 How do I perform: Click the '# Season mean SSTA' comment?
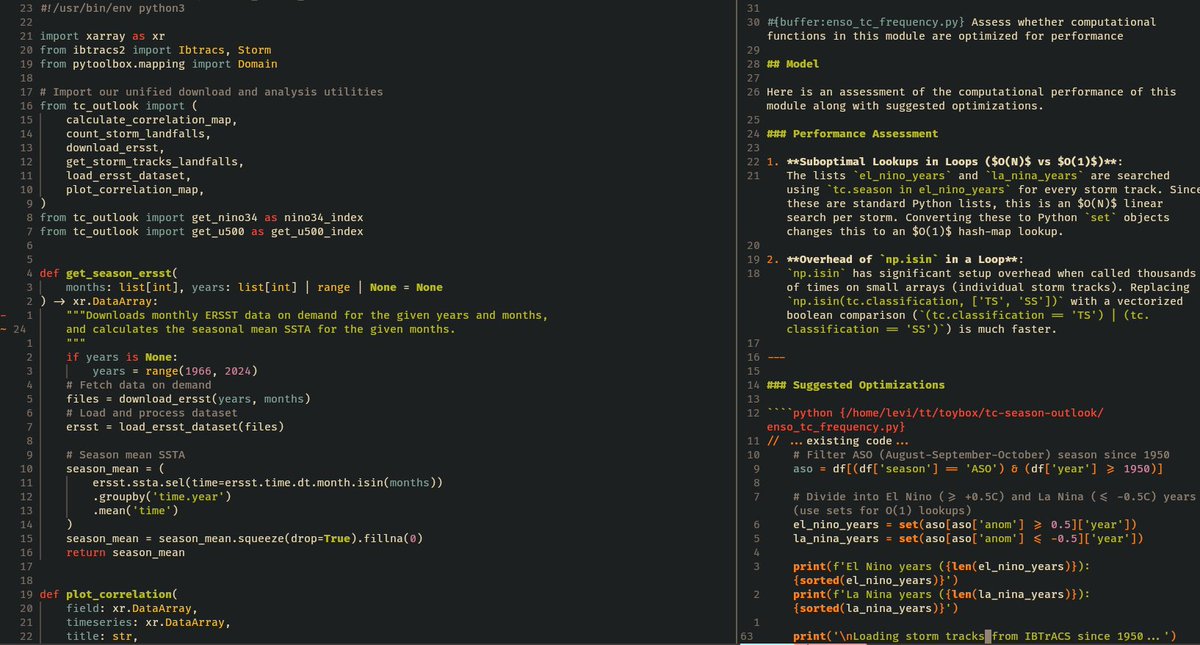pos(125,455)
